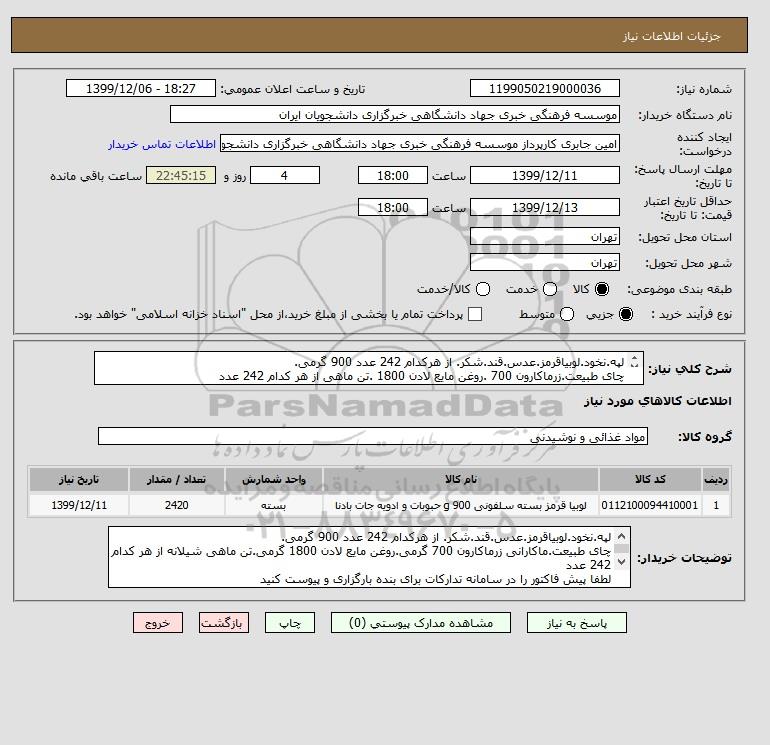The image size is (770, 745).
Task: Click the need number field 1199050219000036
Action: [545, 88]
